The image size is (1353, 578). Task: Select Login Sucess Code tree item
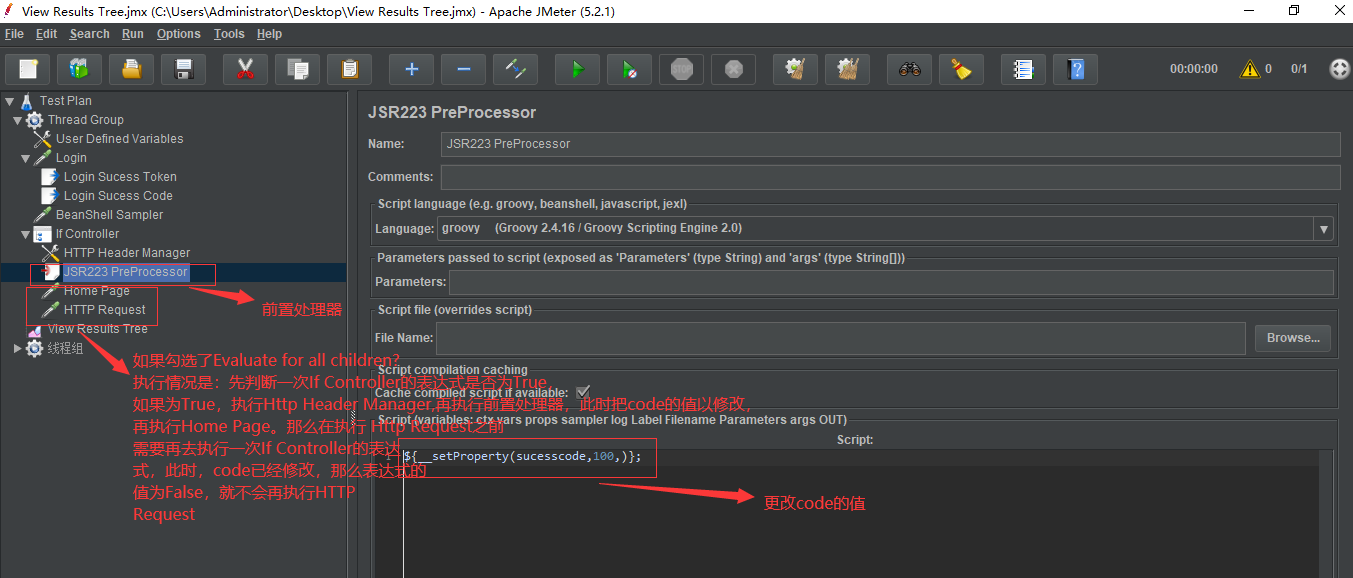[x=118, y=196]
